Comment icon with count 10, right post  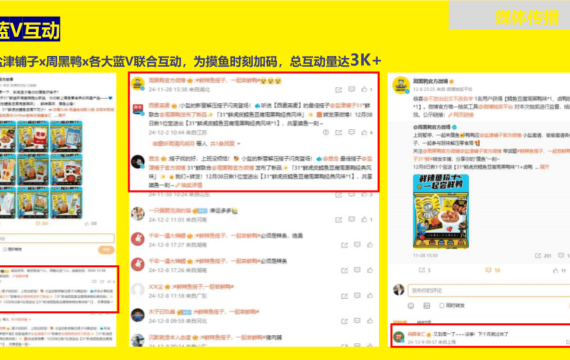pos(488,270)
